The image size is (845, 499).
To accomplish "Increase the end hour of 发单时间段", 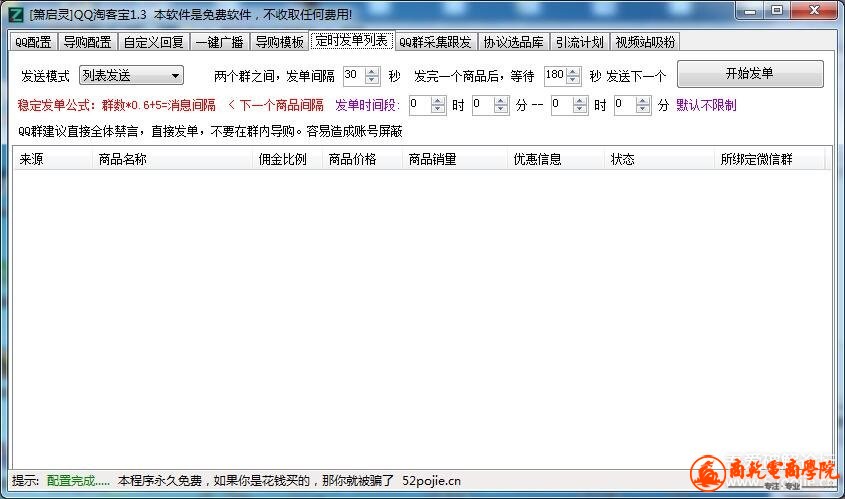I will click(580, 101).
